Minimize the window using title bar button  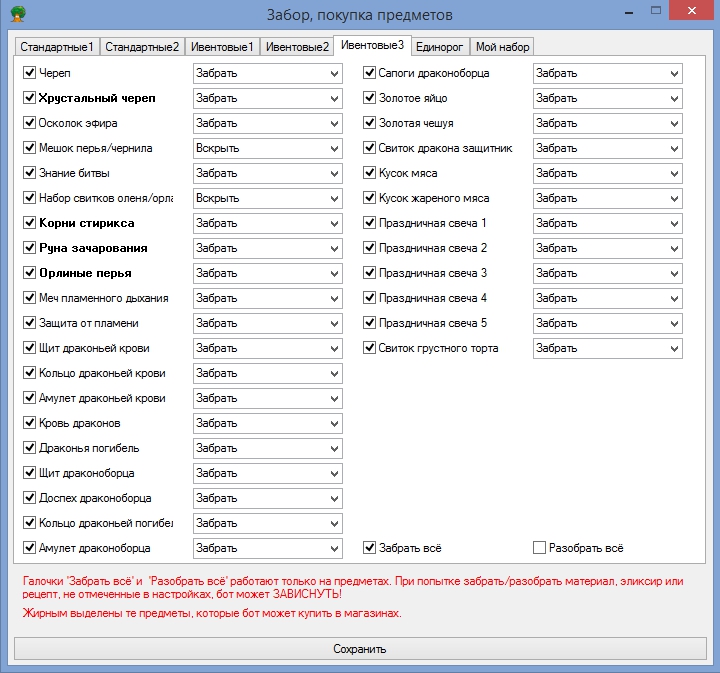(628, 13)
